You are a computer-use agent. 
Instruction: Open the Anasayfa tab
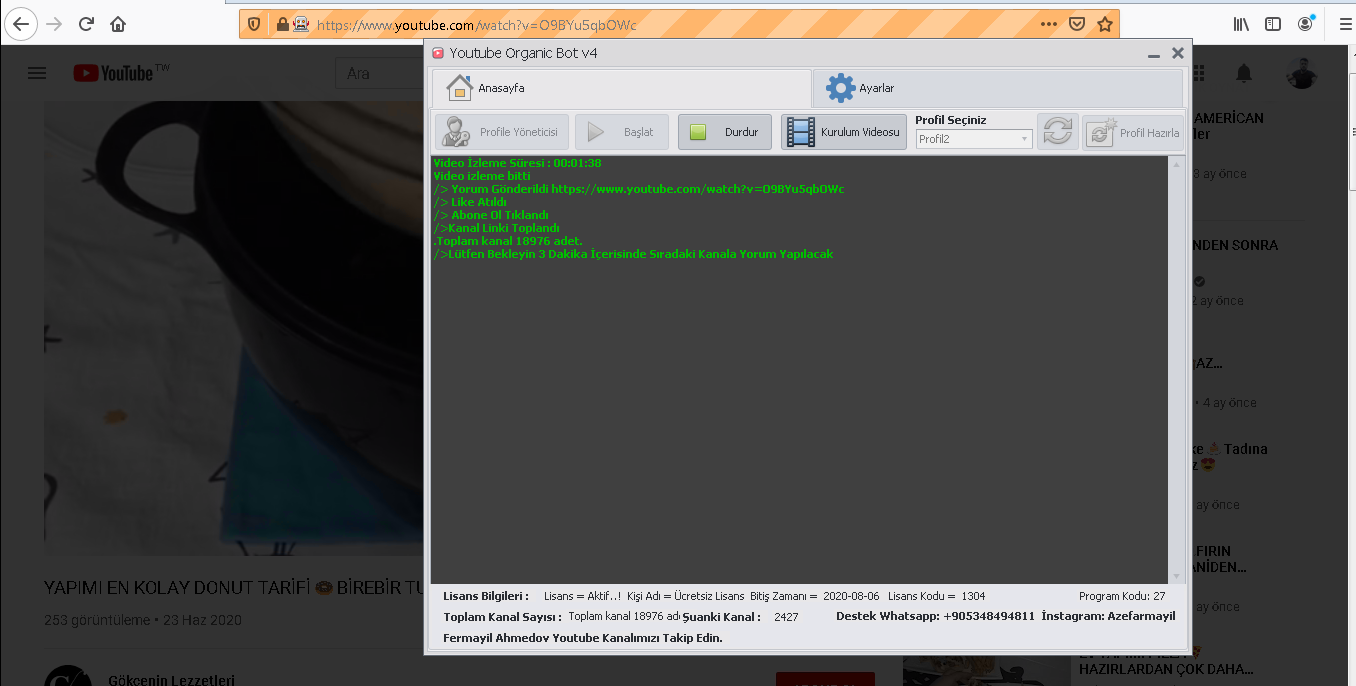tap(621, 88)
